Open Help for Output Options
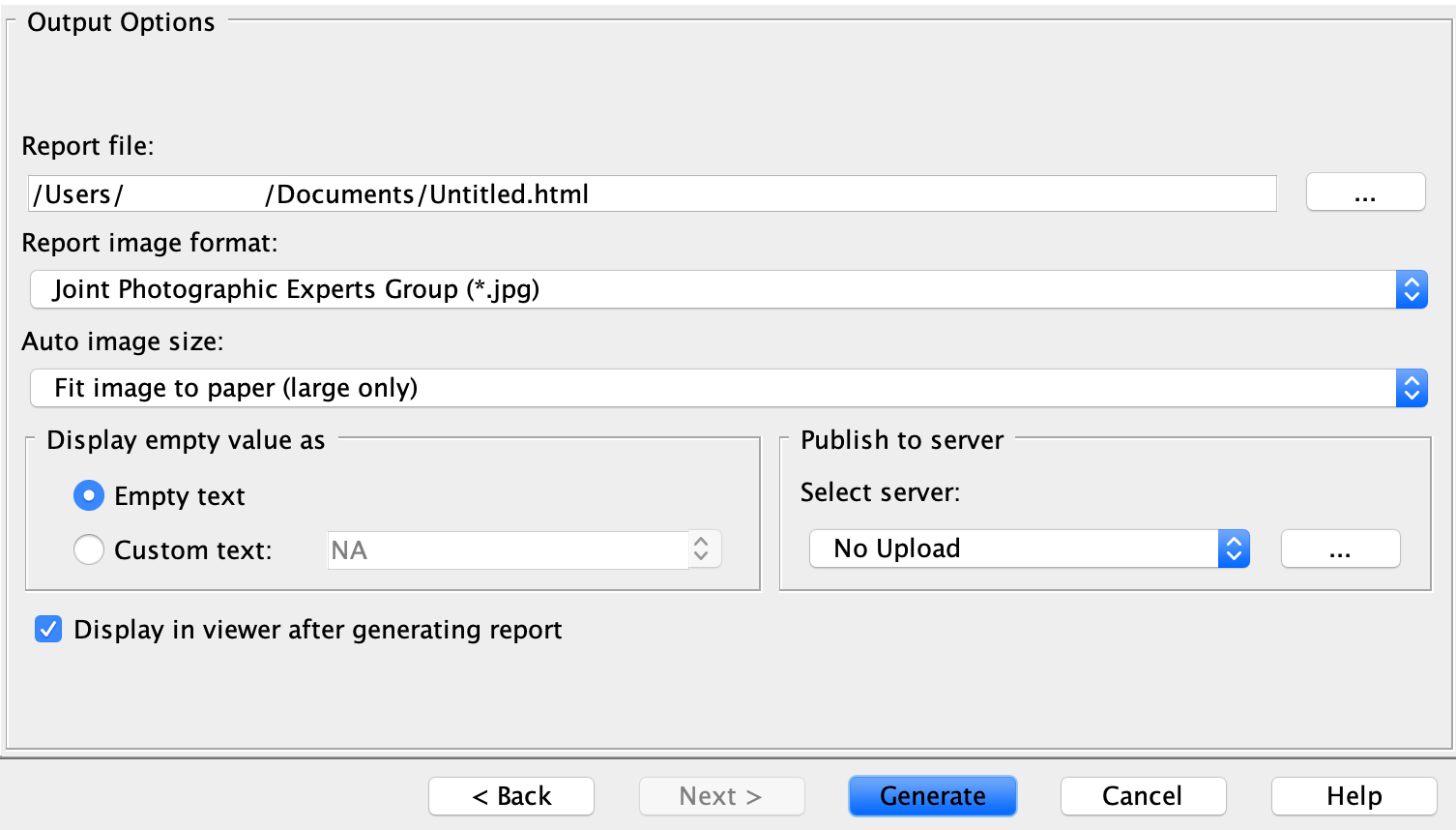This screenshot has width=1456, height=830. tap(1354, 796)
